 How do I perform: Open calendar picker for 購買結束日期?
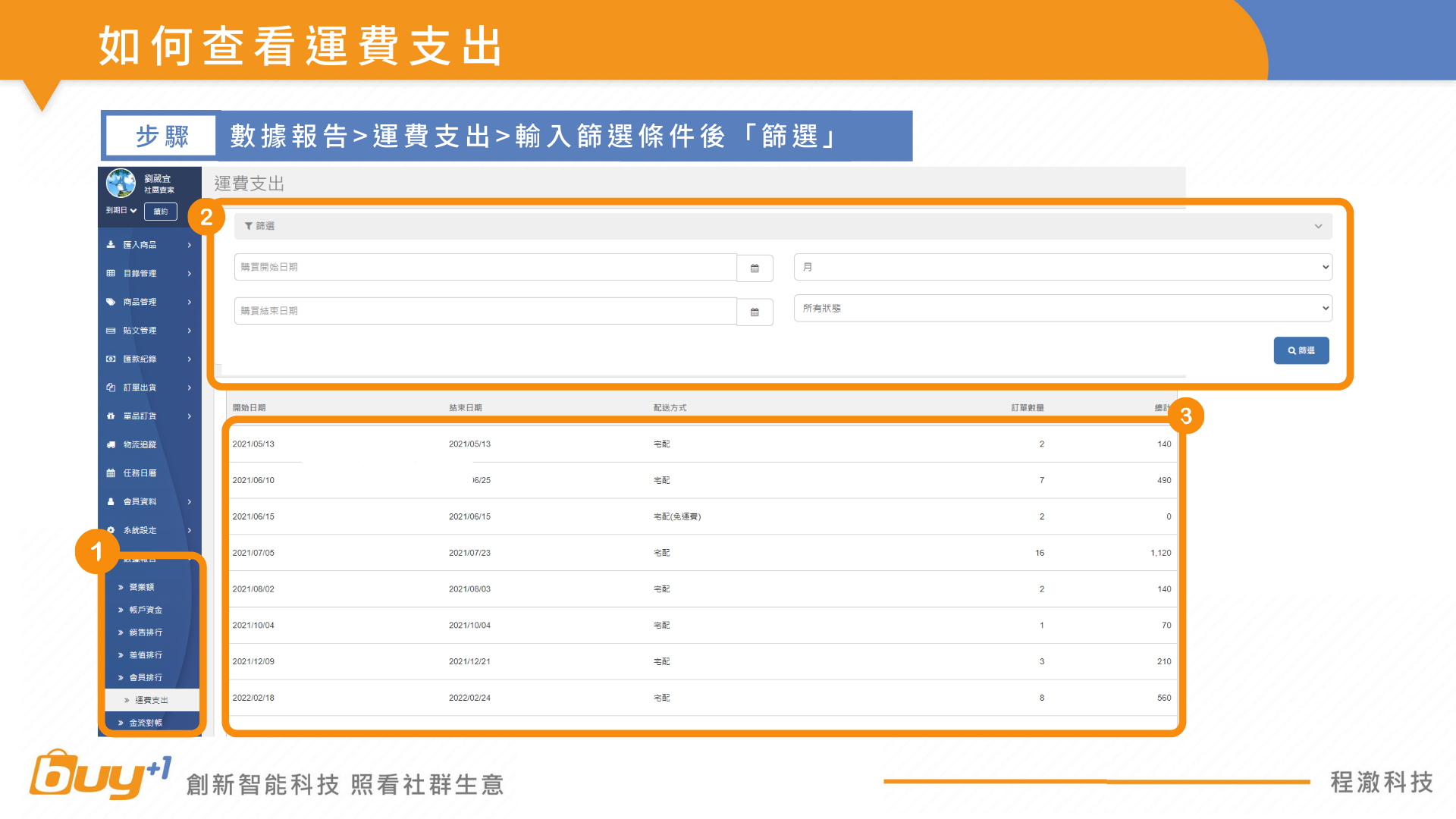click(755, 312)
